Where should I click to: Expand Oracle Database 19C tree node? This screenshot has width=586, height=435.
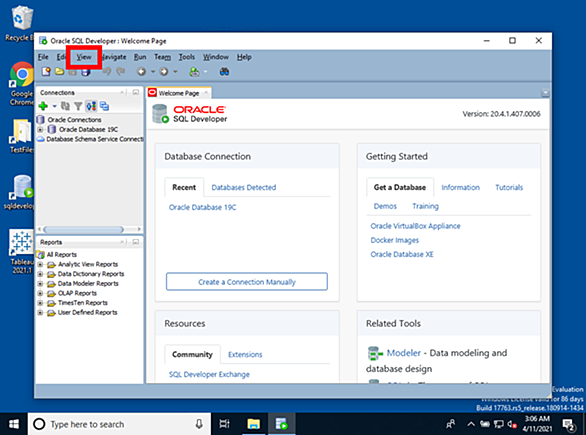[x=40, y=129]
